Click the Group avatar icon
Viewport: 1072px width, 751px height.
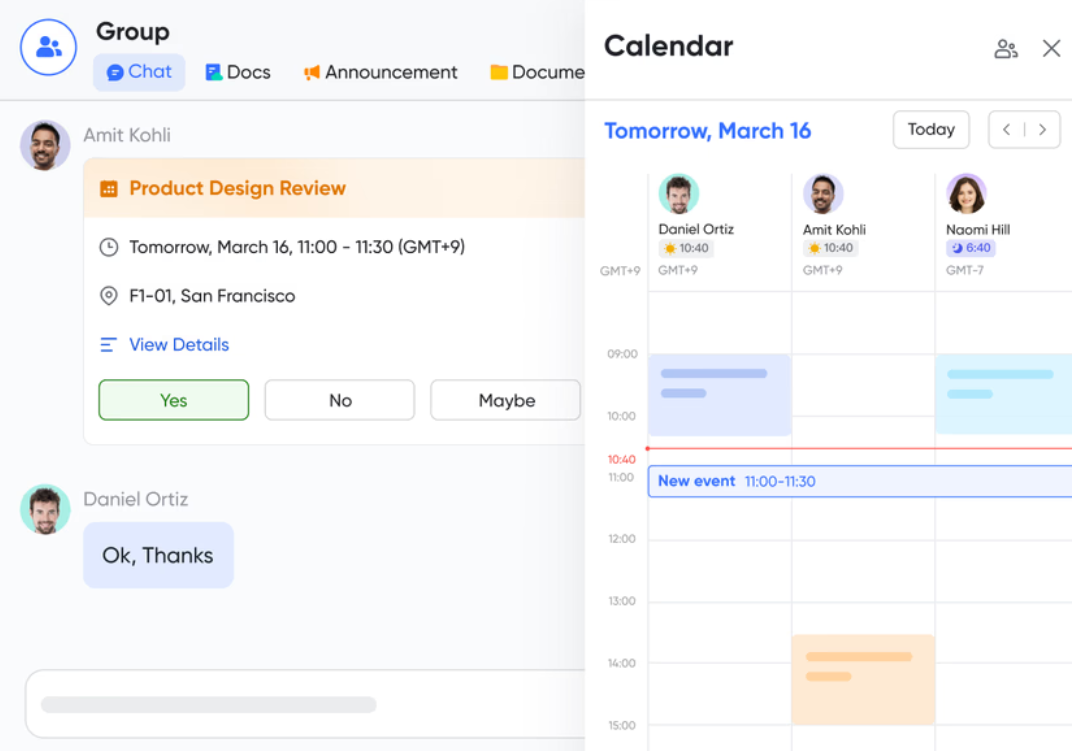tap(48, 47)
